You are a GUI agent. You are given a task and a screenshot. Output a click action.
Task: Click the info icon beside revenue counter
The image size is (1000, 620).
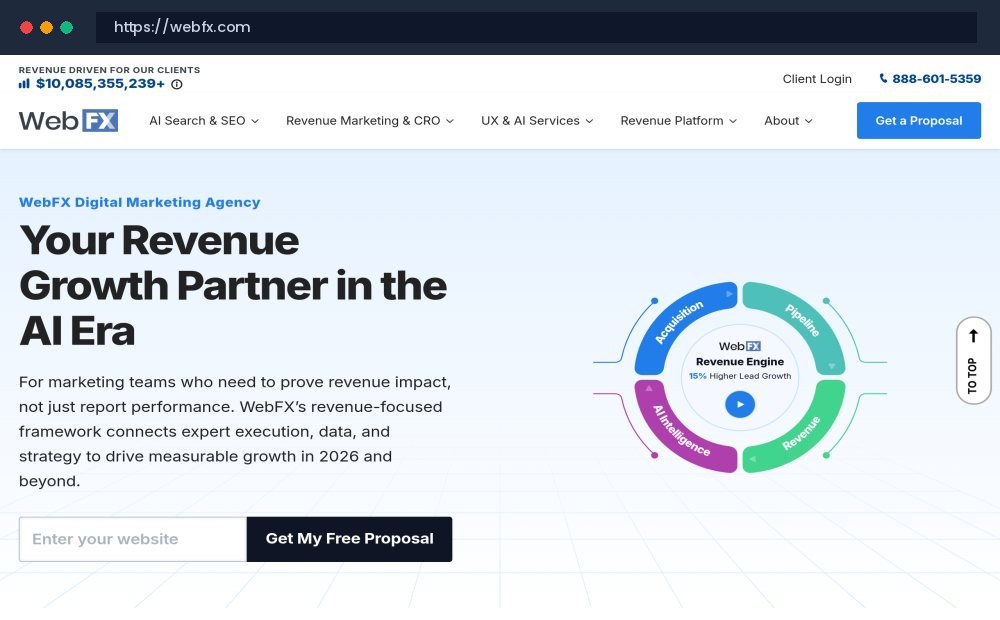pos(177,84)
